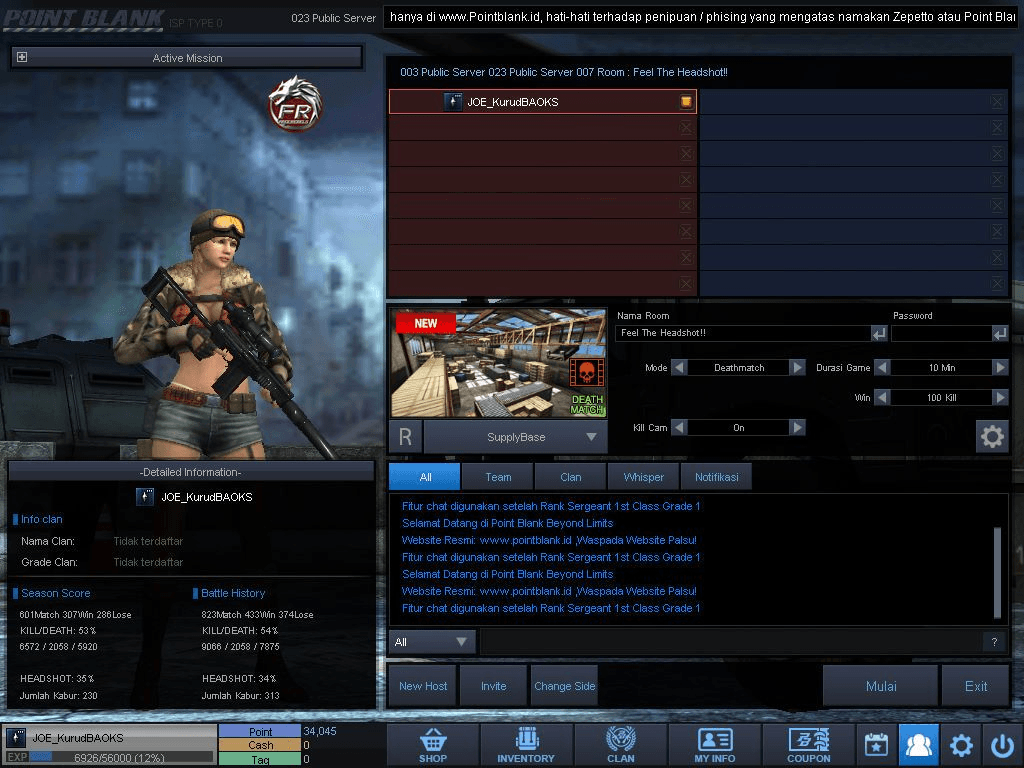Click the Exit room button
Screen dimensions: 1024x768
tap(976, 686)
